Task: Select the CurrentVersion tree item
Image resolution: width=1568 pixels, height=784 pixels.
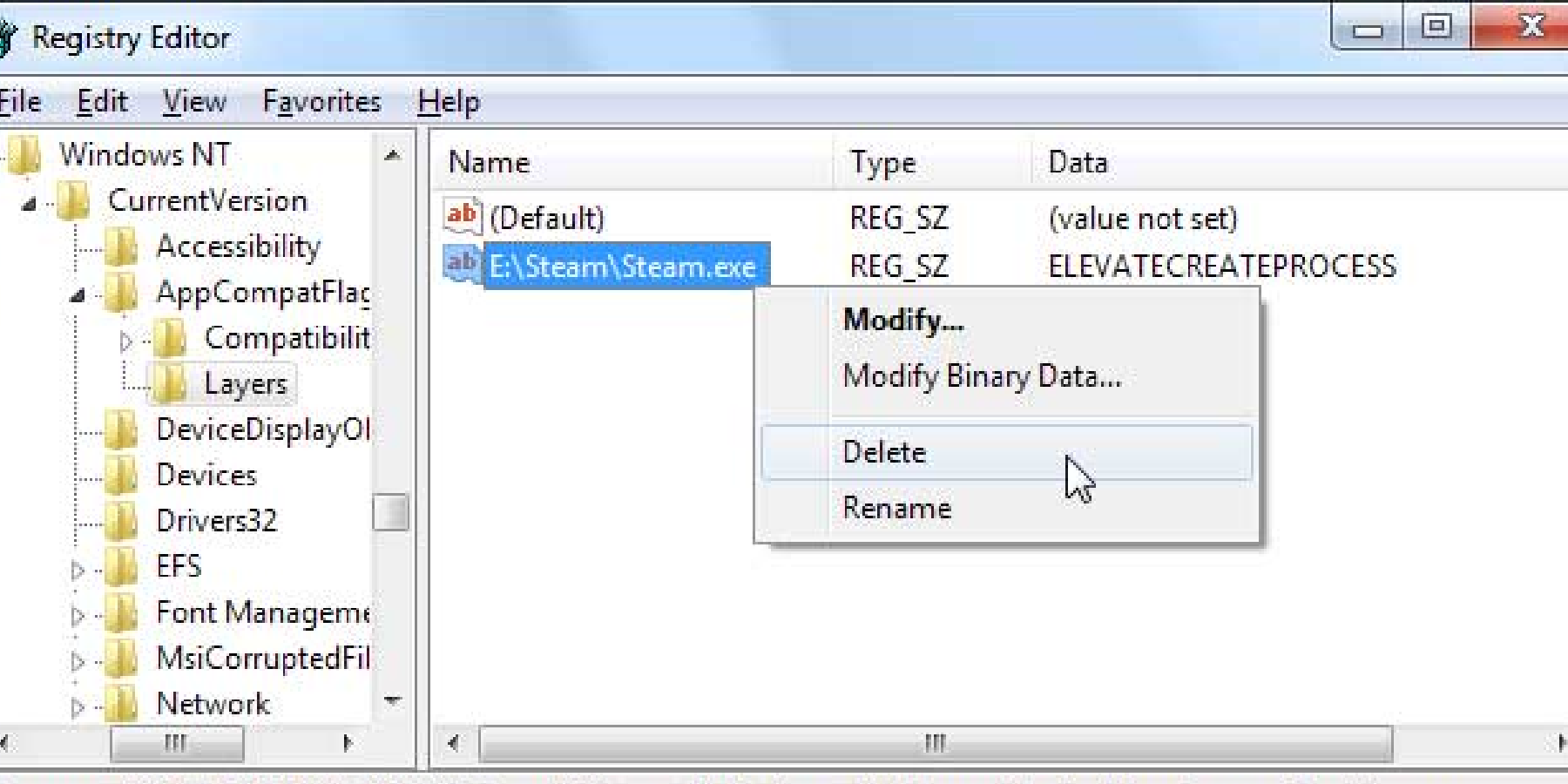Action: [x=207, y=201]
